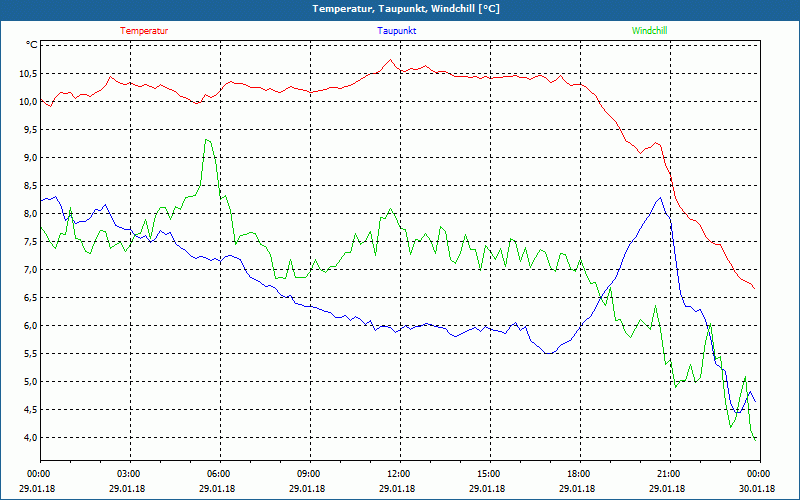Image resolution: width=800 pixels, height=500 pixels.
Task: Click the blue Taupunkt peak near 20:40
Action: pos(660,197)
